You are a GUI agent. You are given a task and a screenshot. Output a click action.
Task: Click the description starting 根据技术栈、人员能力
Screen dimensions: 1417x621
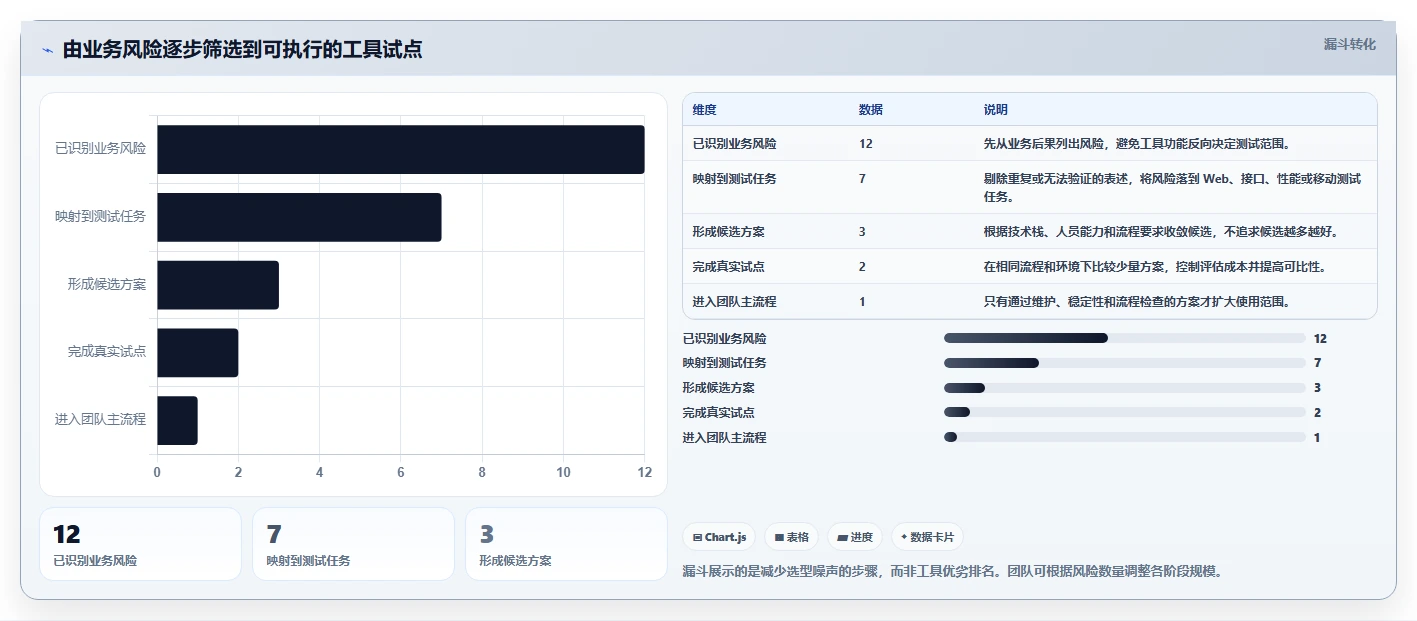pos(1161,232)
